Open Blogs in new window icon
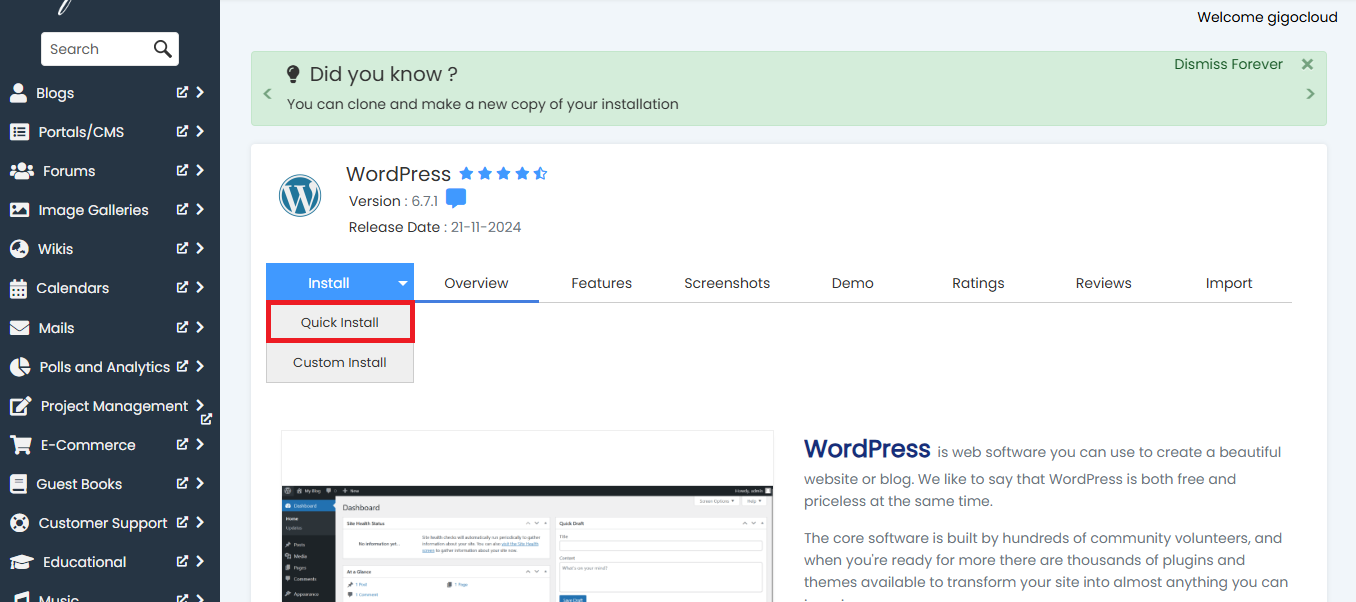Screen dimensions: 1356x602 182,92
